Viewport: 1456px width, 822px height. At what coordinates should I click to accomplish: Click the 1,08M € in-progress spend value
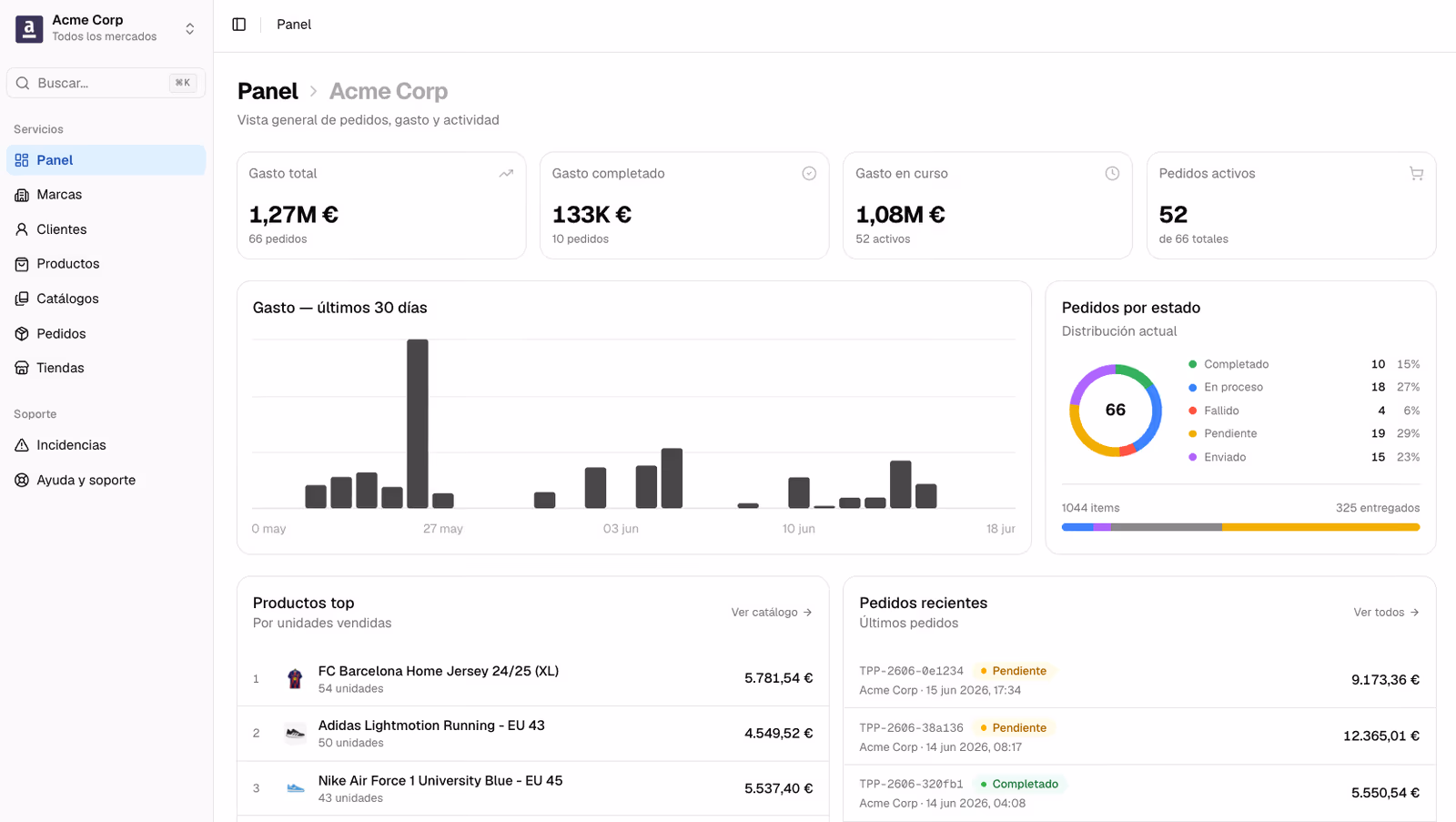point(900,215)
